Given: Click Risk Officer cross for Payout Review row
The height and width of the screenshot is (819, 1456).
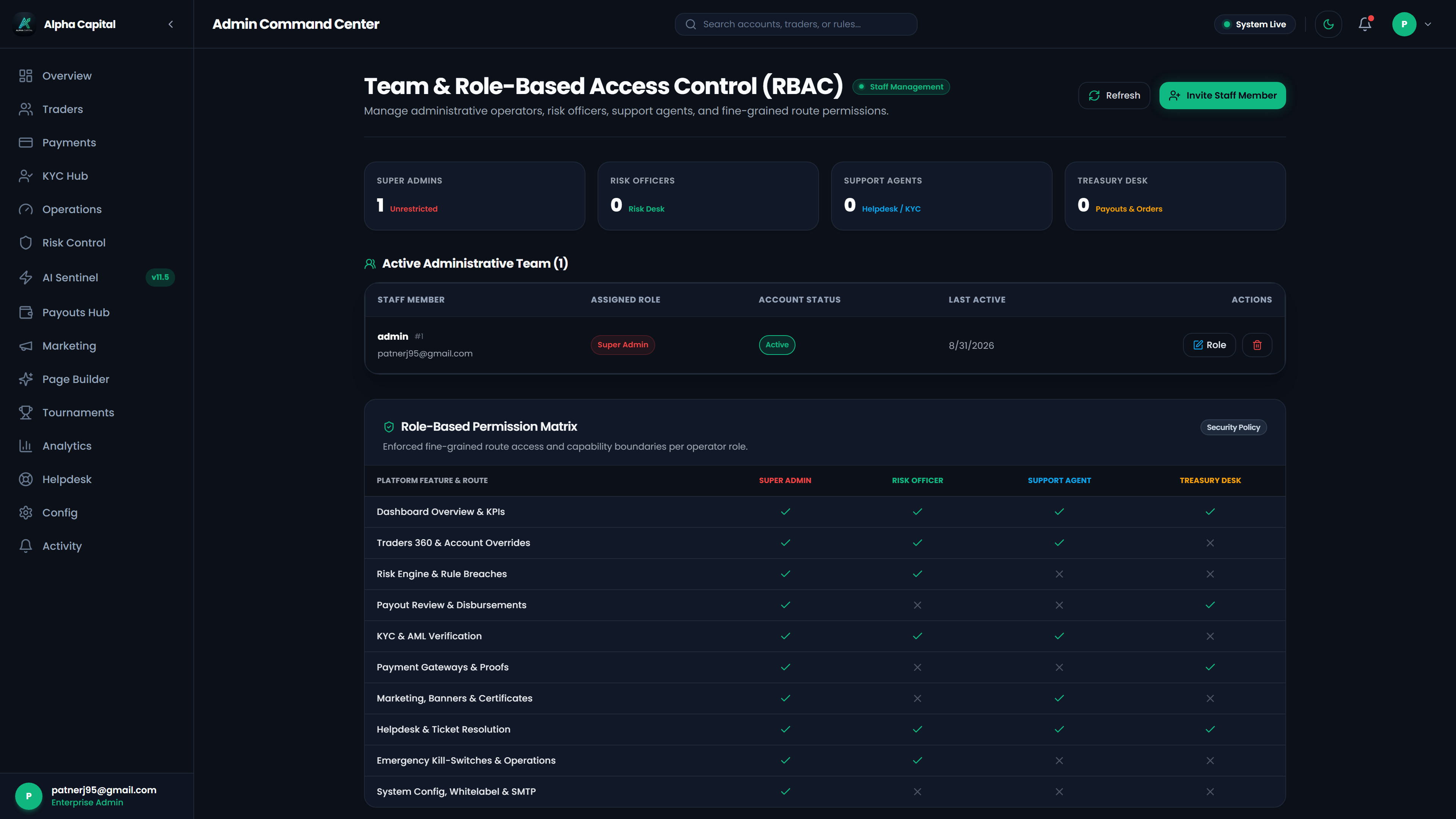Looking at the screenshot, I should coord(917,605).
